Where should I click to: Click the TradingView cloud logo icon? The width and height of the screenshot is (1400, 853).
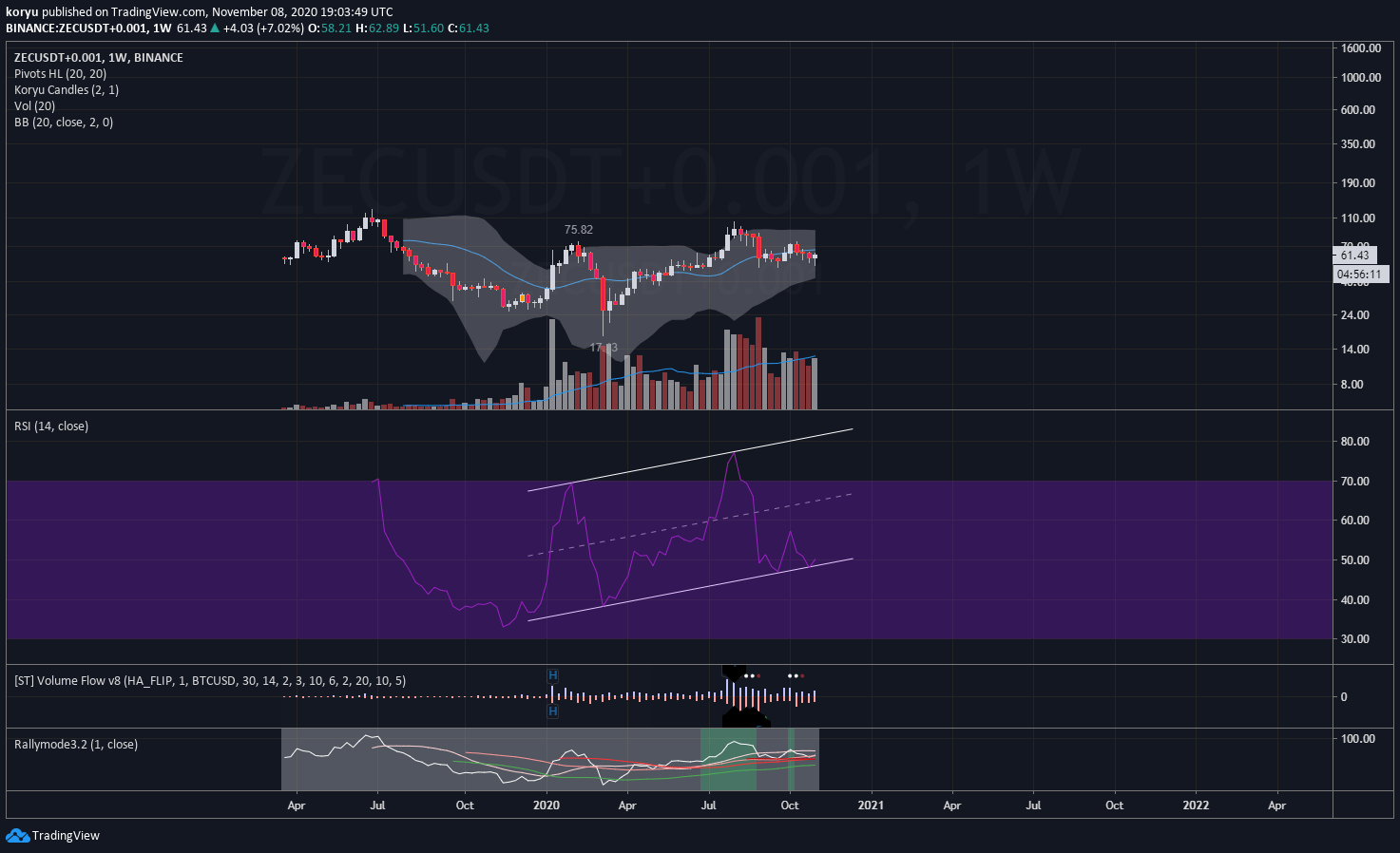17,835
